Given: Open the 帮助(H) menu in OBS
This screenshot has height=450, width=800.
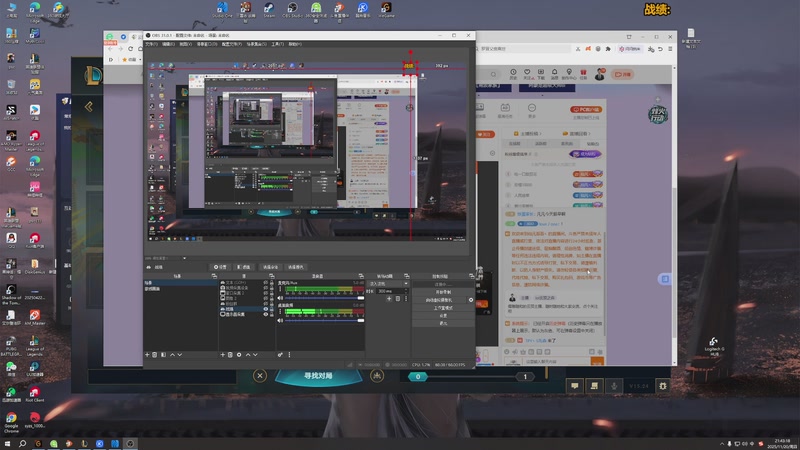Looking at the screenshot, I should tap(295, 44).
